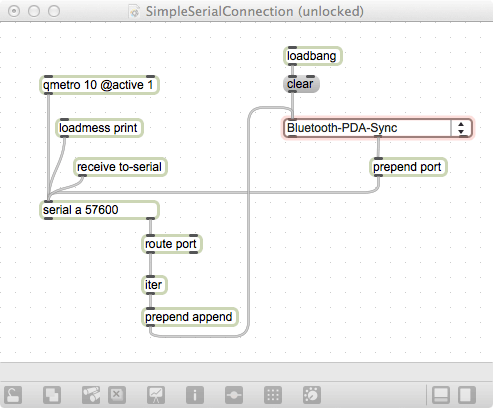Click the object explorer tubes icon
493x408 pixels.
pyautogui.click(x=91, y=395)
